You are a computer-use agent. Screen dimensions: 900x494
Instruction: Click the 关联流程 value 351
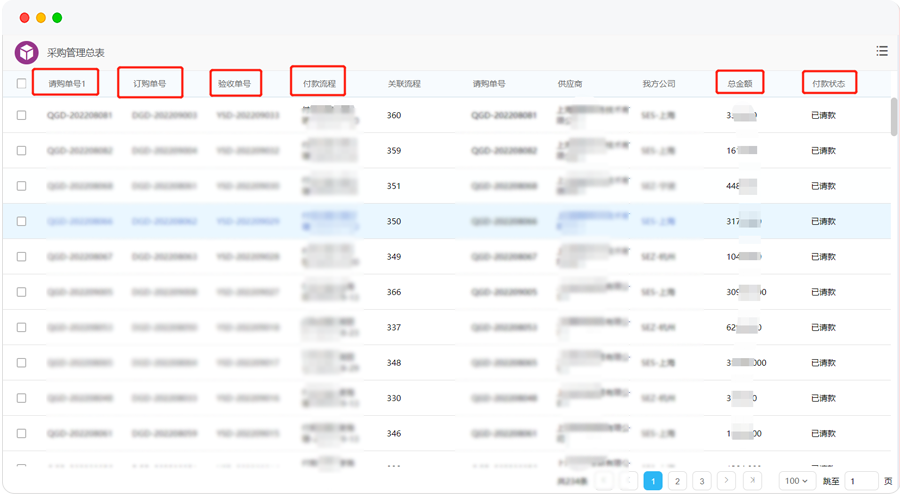(x=394, y=186)
